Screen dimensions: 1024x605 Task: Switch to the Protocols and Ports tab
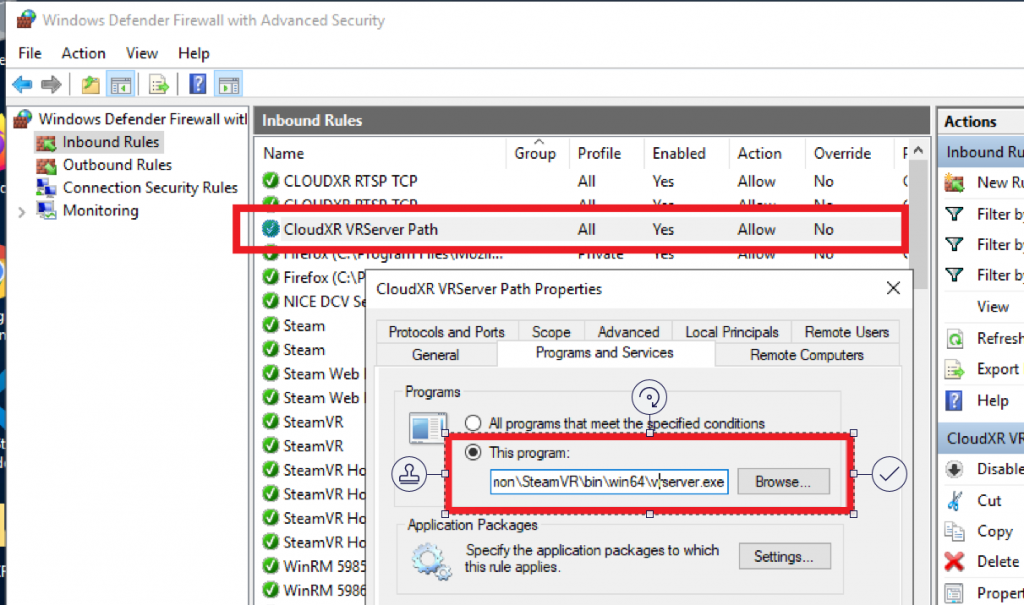tap(445, 331)
